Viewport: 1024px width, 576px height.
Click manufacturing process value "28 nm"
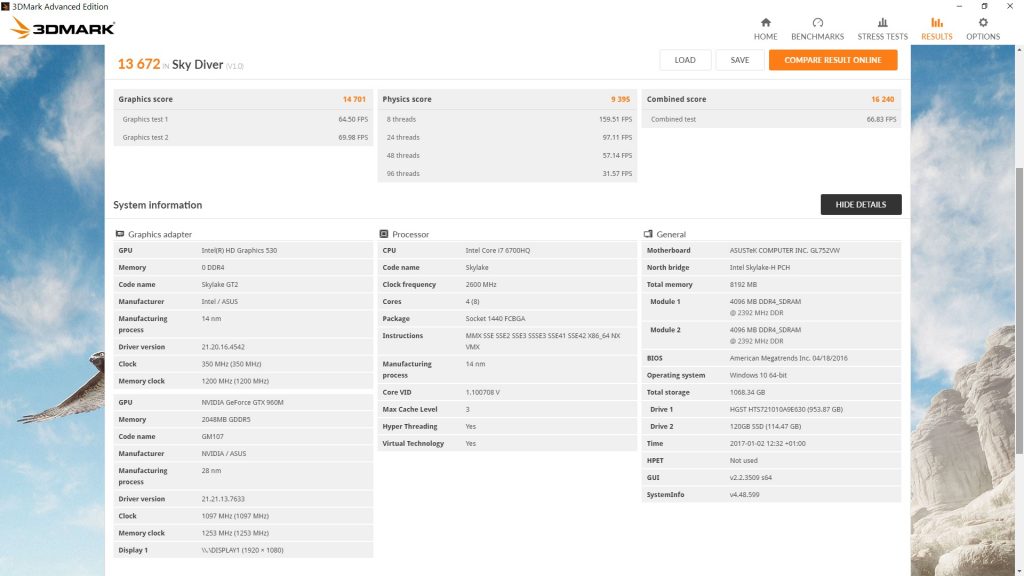coord(211,471)
